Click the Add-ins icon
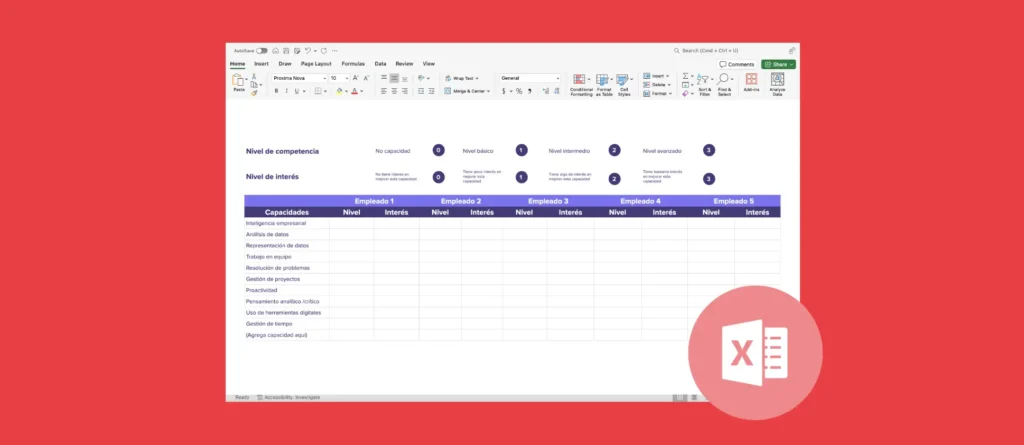 coord(751,81)
